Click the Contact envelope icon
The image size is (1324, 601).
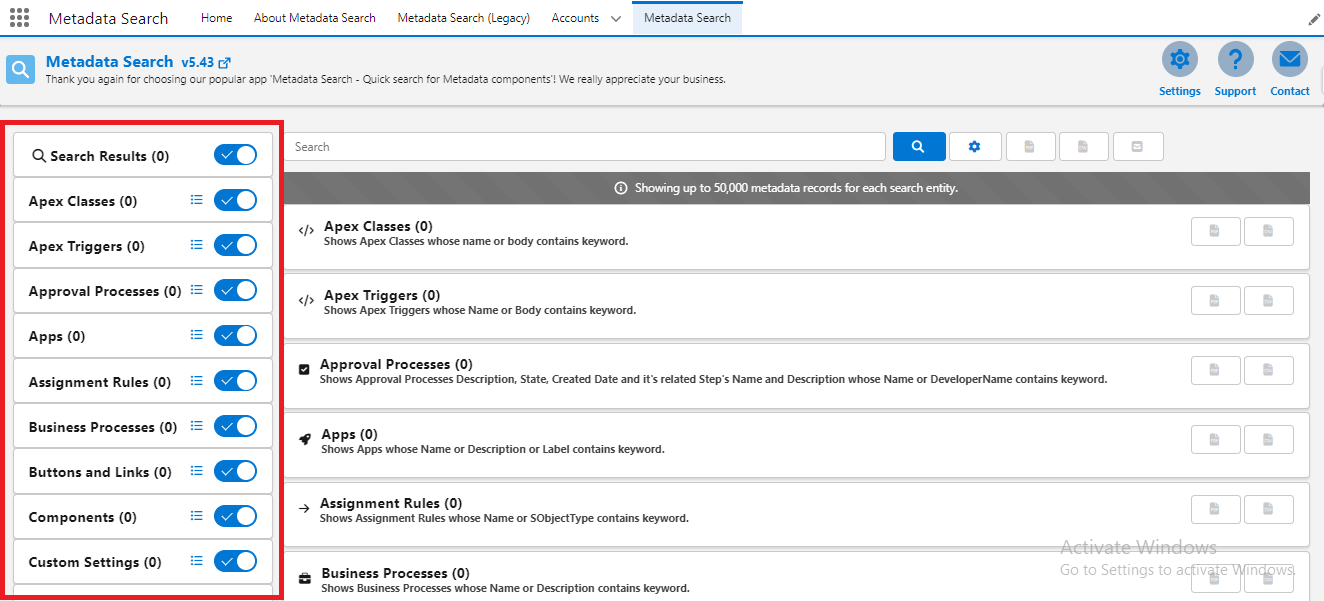pyautogui.click(x=1289, y=60)
